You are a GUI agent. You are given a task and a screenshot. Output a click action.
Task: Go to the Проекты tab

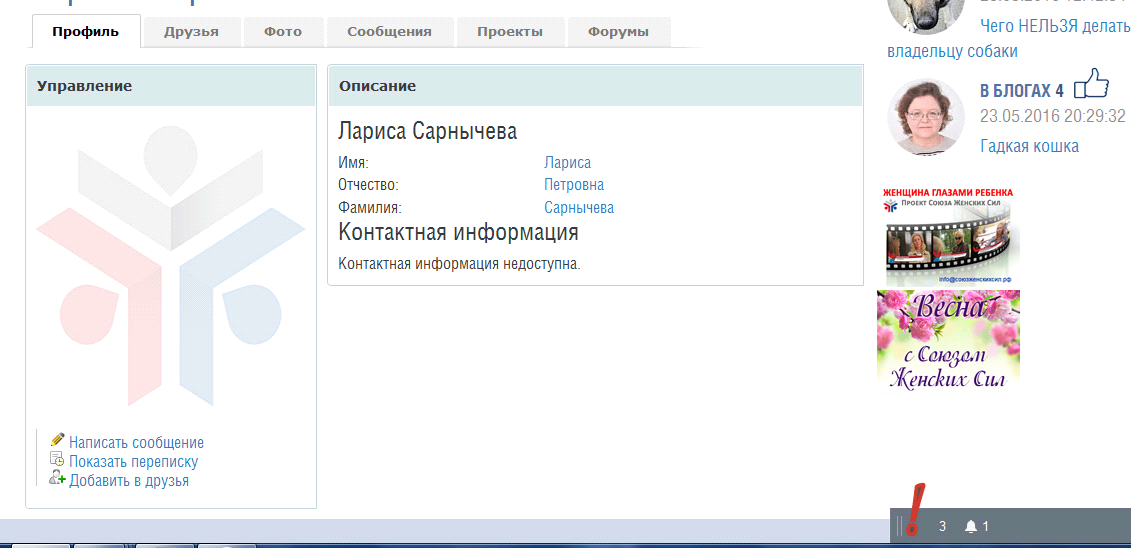coord(510,32)
